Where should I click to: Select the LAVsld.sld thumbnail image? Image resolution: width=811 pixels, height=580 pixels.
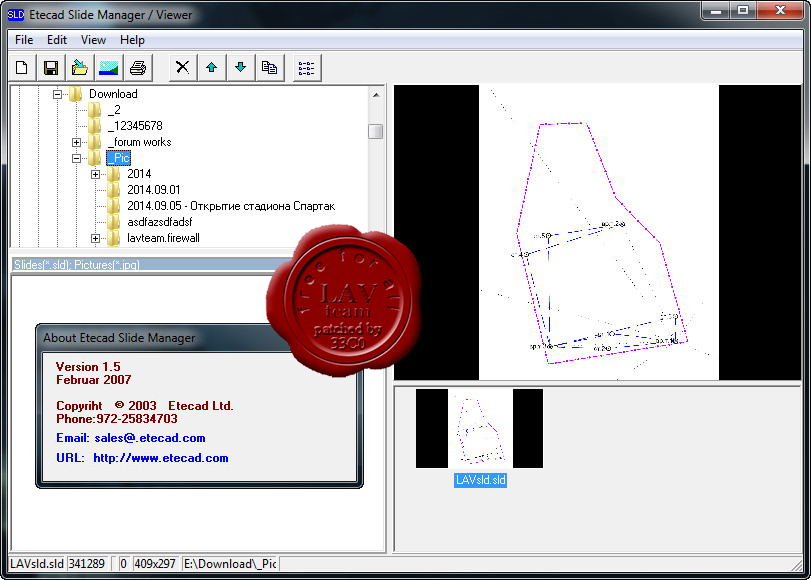pyautogui.click(x=479, y=428)
